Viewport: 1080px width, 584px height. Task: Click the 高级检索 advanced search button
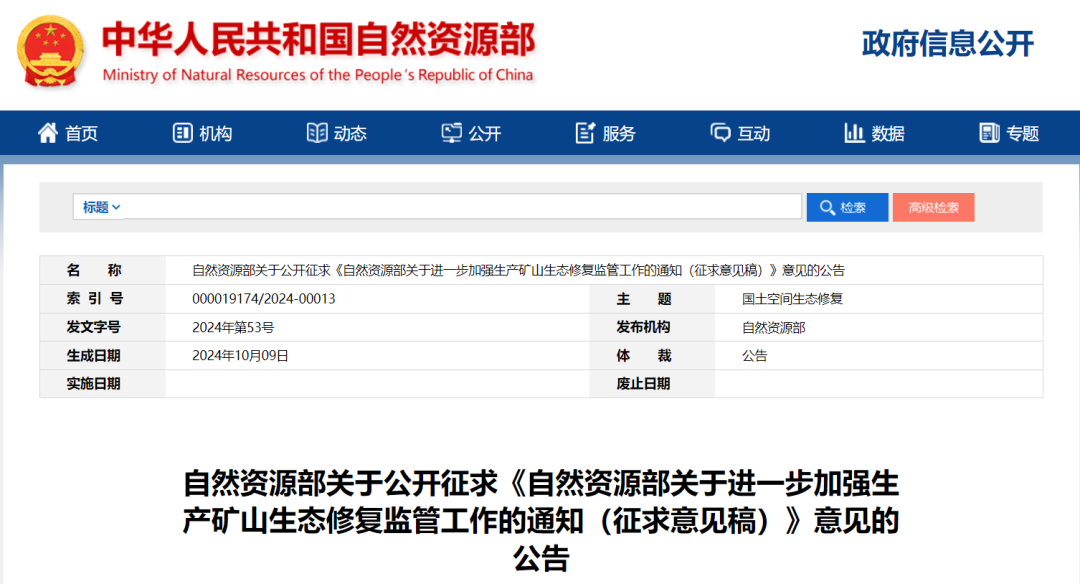(933, 207)
